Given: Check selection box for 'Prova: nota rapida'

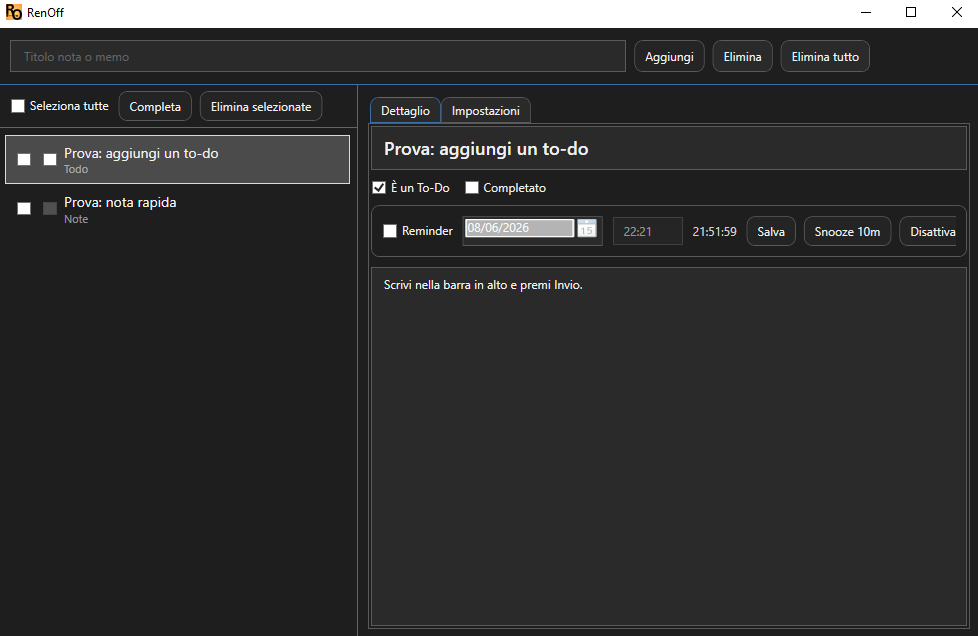Looking at the screenshot, I should click(24, 208).
